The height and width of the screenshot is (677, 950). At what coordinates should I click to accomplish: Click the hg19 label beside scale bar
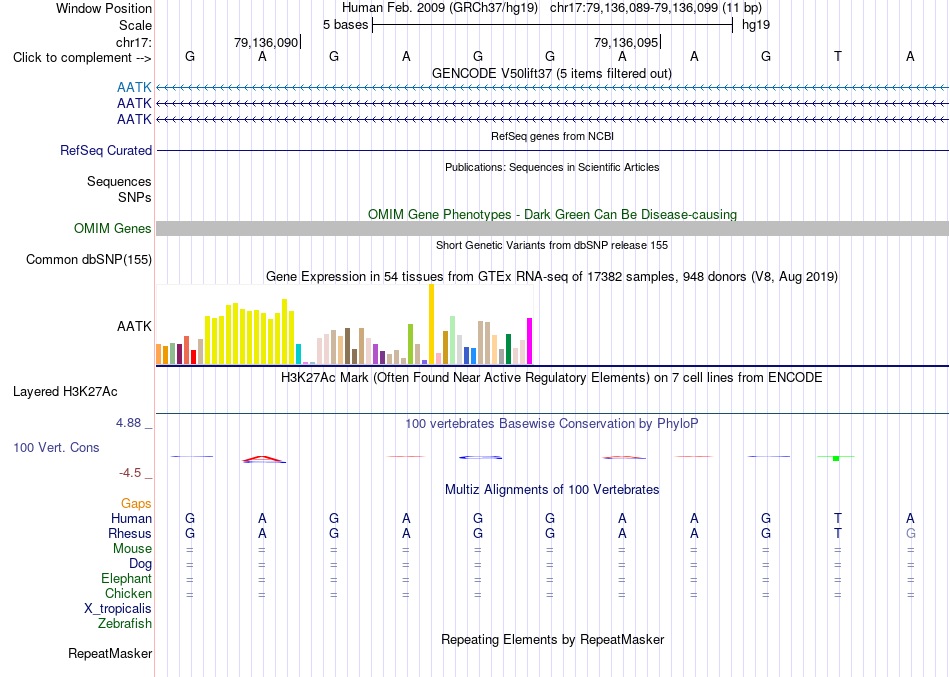tap(756, 25)
